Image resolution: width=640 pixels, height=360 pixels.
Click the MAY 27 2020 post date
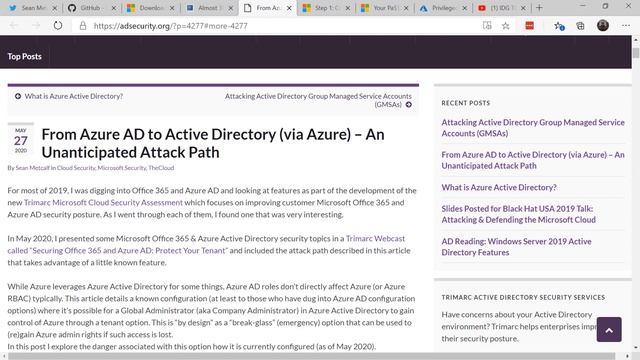(21, 140)
